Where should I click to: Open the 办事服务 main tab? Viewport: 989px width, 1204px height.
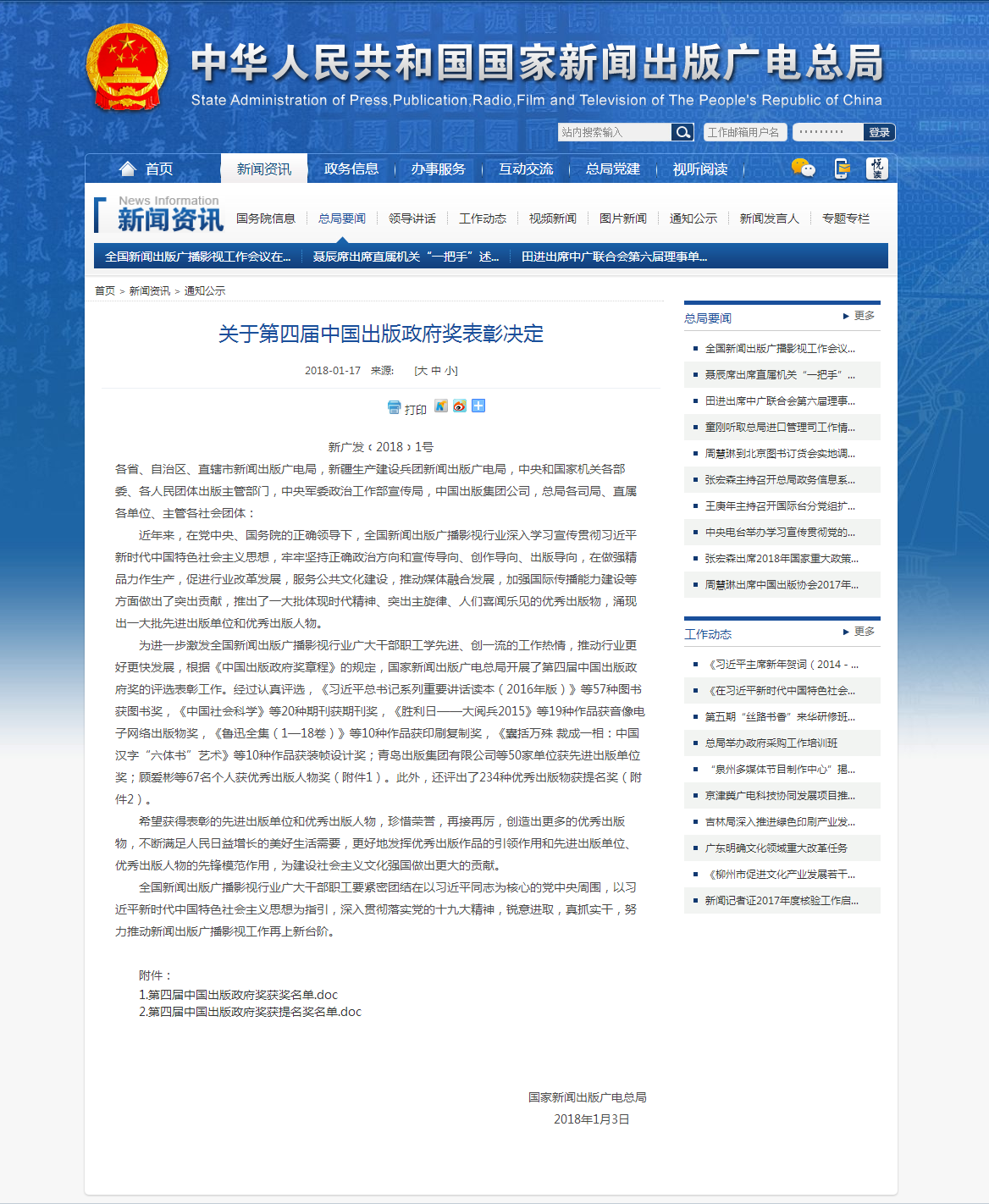pos(439,169)
